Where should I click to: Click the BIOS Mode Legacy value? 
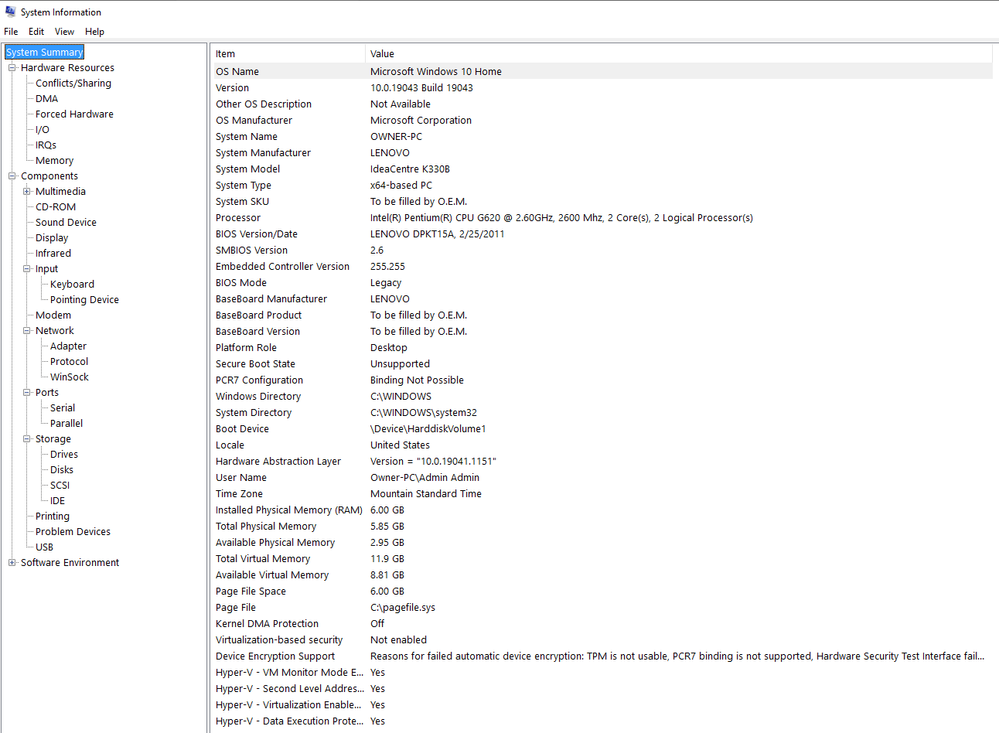coord(385,283)
